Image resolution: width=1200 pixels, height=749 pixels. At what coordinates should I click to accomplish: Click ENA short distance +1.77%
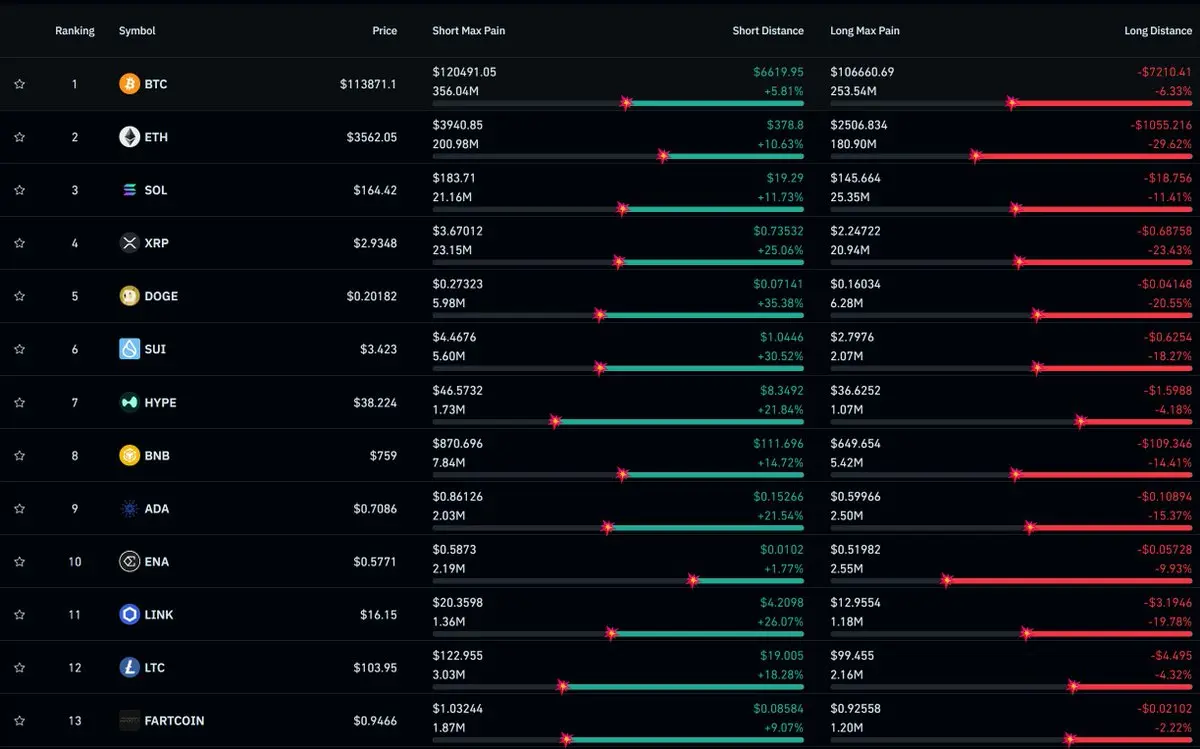point(783,568)
